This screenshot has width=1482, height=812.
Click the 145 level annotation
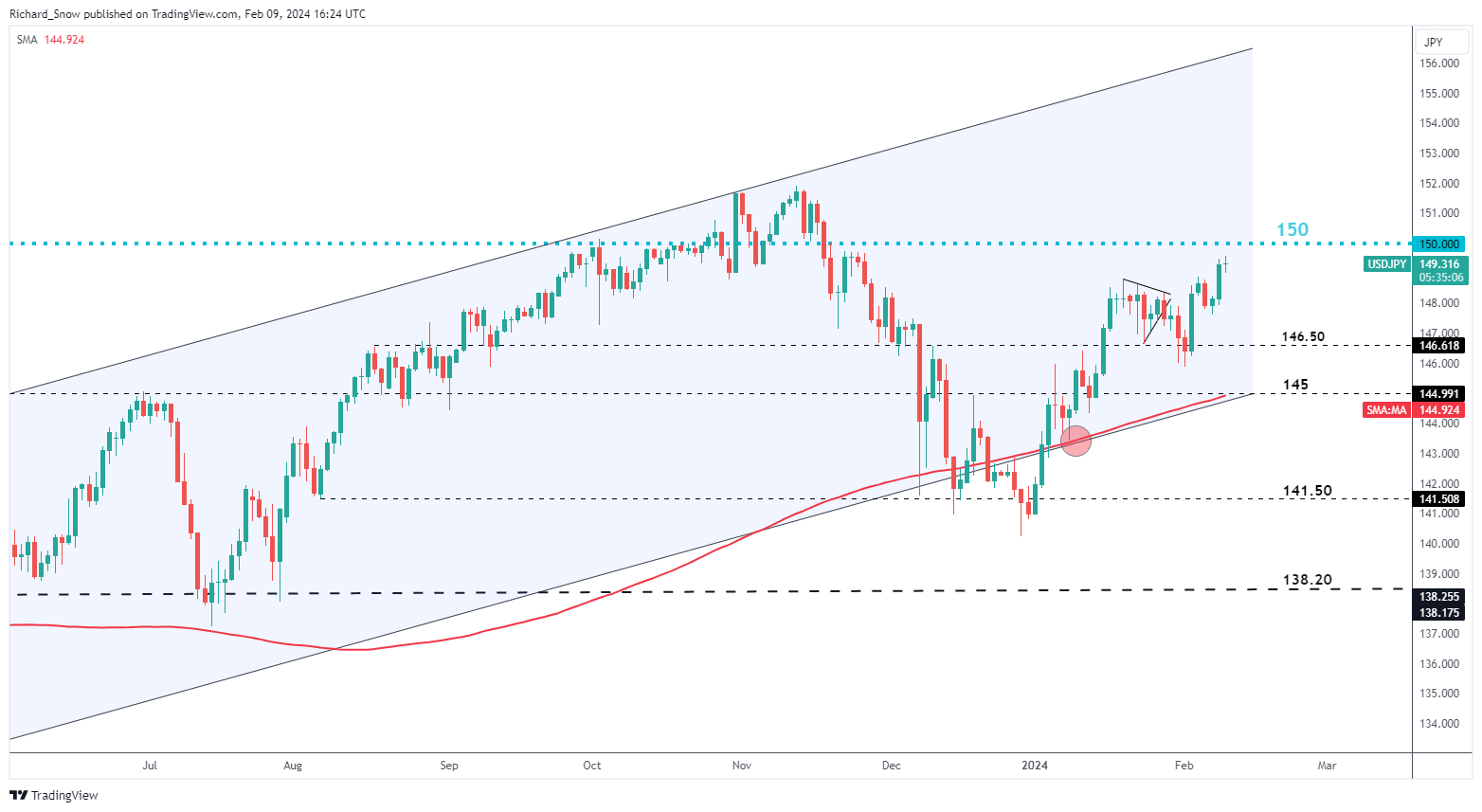(x=1295, y=385)
